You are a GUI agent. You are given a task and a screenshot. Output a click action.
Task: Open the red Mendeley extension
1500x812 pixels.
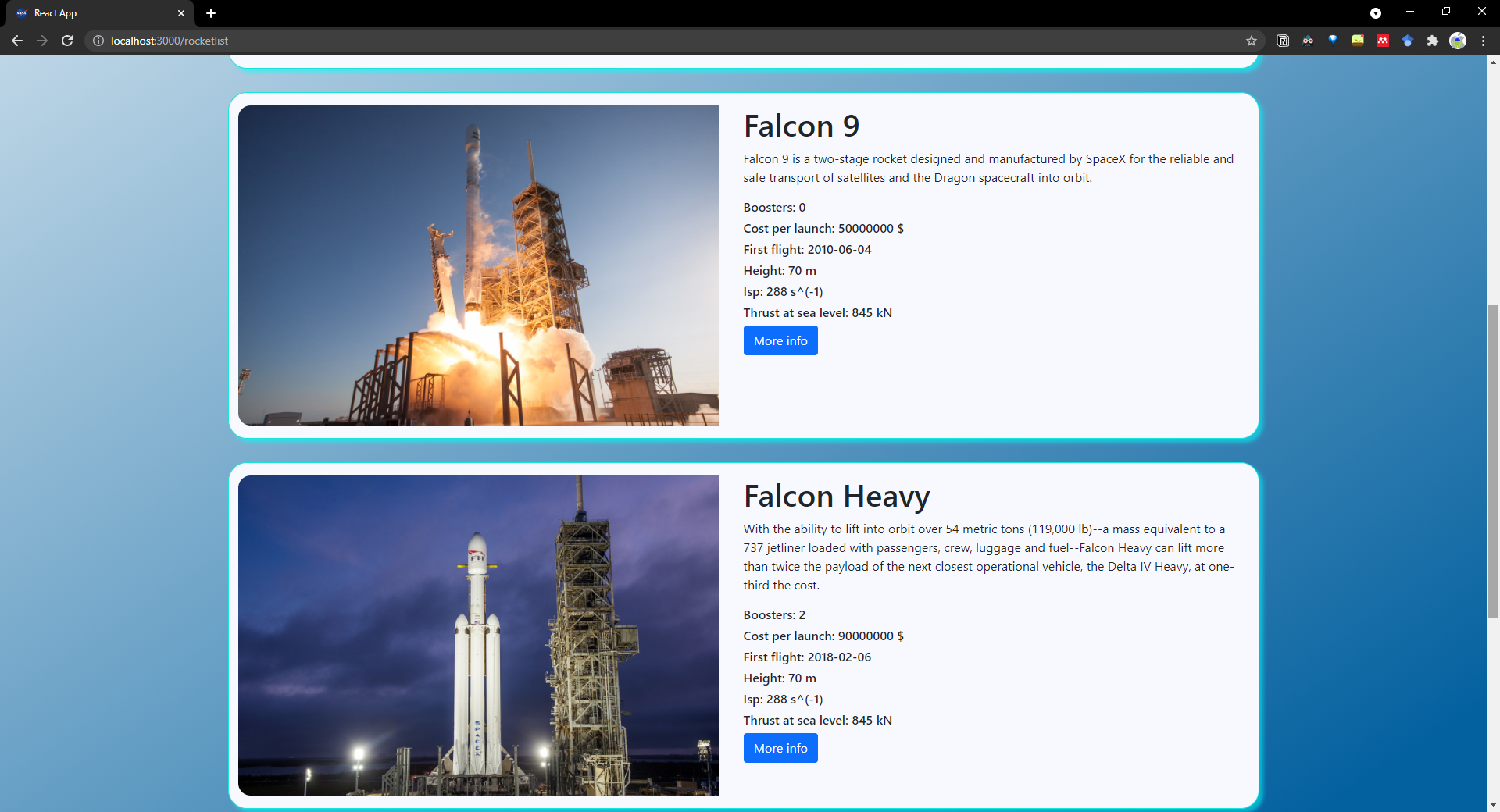(x=1383, y=41)
